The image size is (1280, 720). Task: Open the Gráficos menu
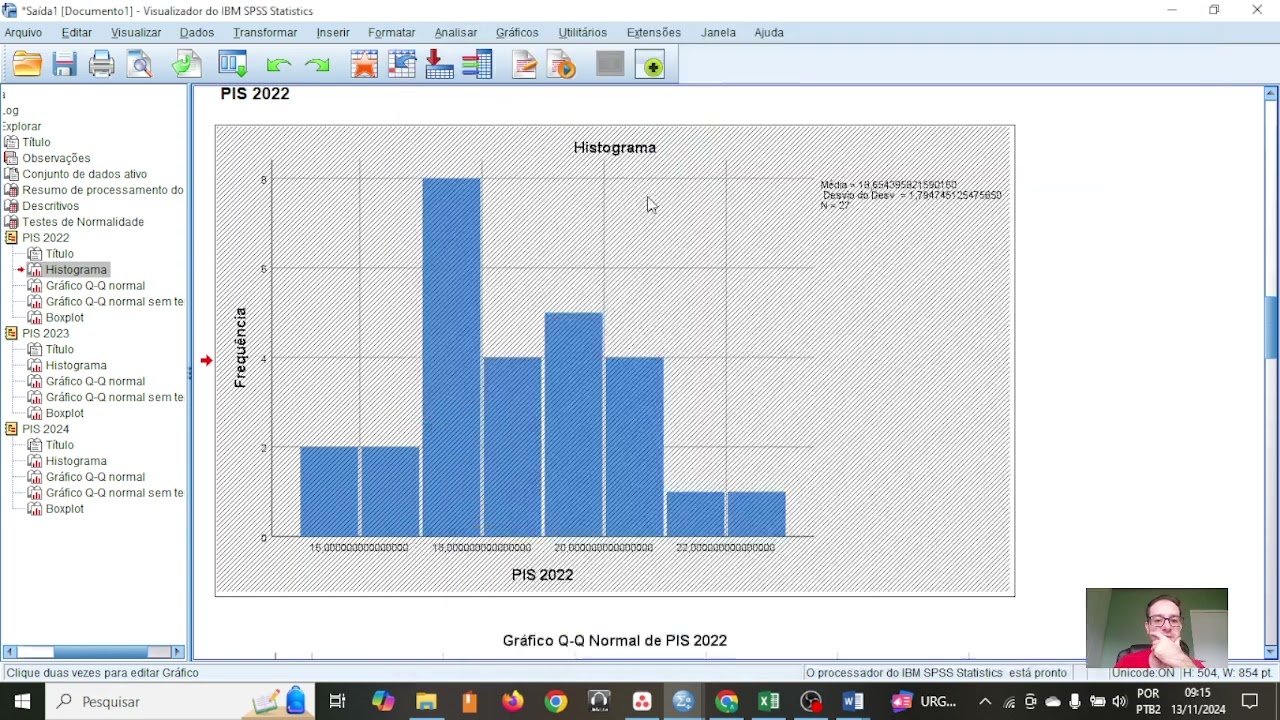[x=517, y=33]
